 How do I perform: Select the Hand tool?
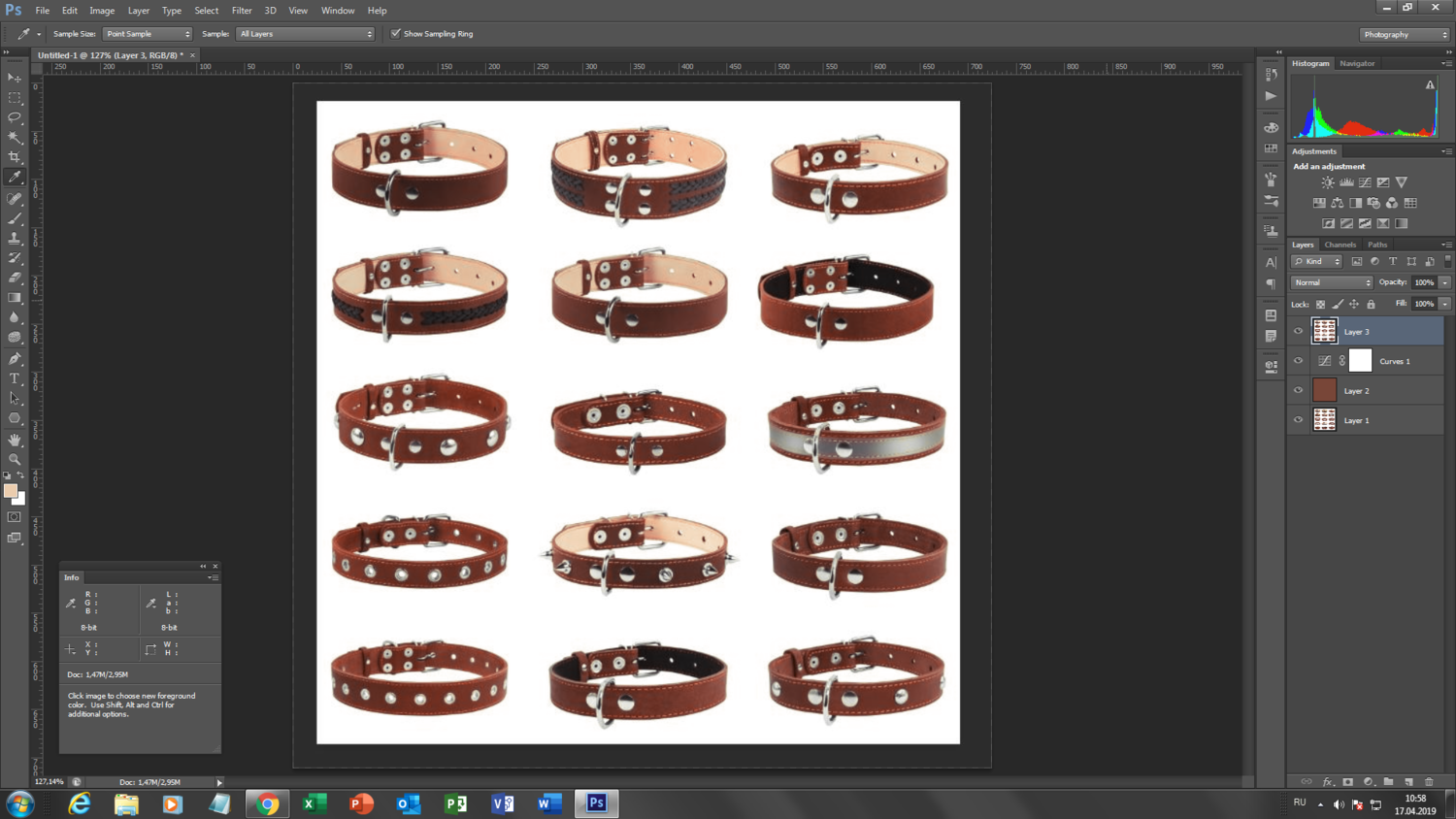tap(15, 440)
